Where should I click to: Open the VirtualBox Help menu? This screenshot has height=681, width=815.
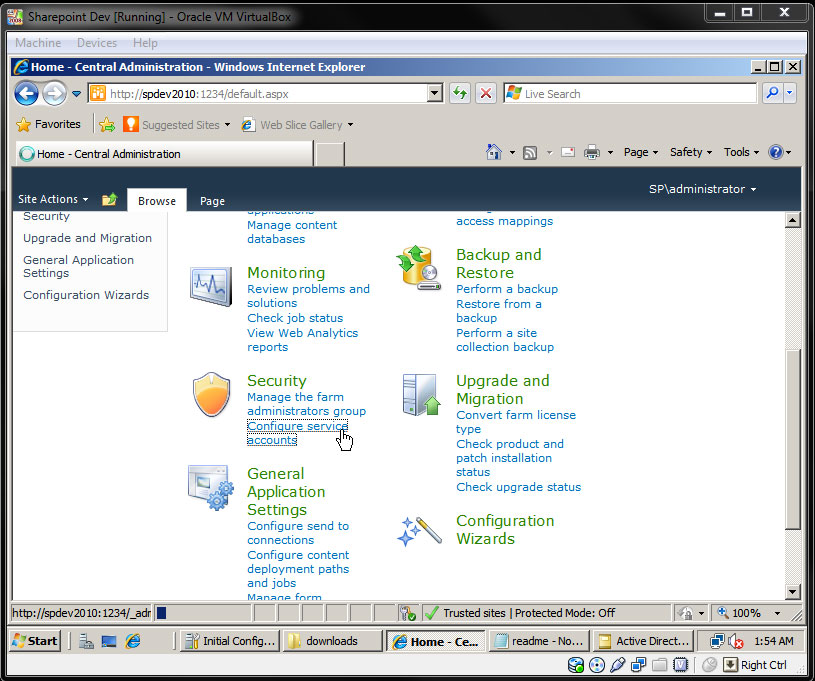[x=145, y=43]
